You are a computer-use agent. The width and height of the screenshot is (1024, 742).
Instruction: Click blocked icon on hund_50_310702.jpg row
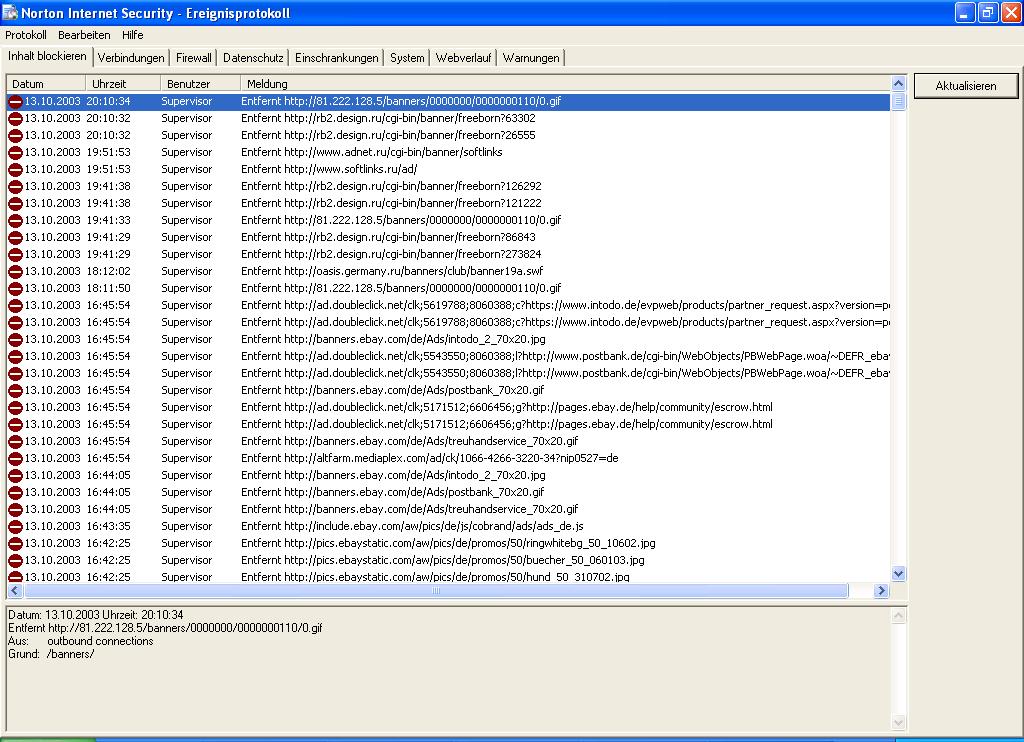click(15, 577)
